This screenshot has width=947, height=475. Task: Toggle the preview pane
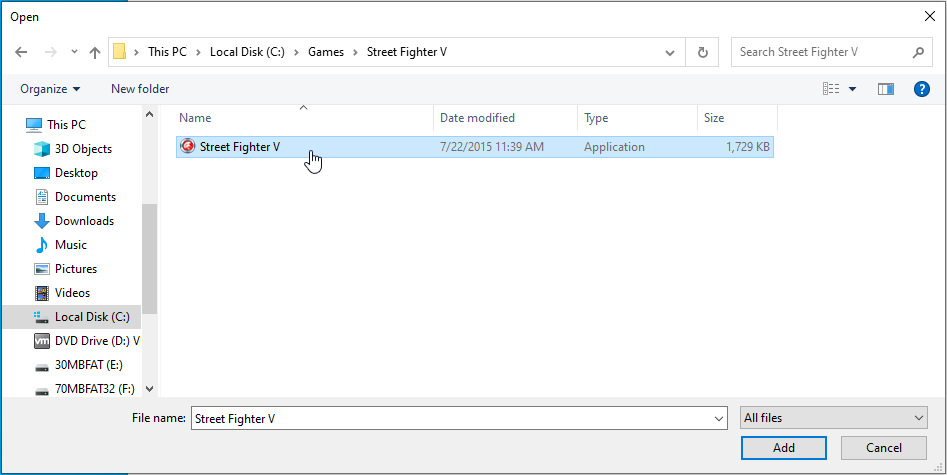(886, 89)
